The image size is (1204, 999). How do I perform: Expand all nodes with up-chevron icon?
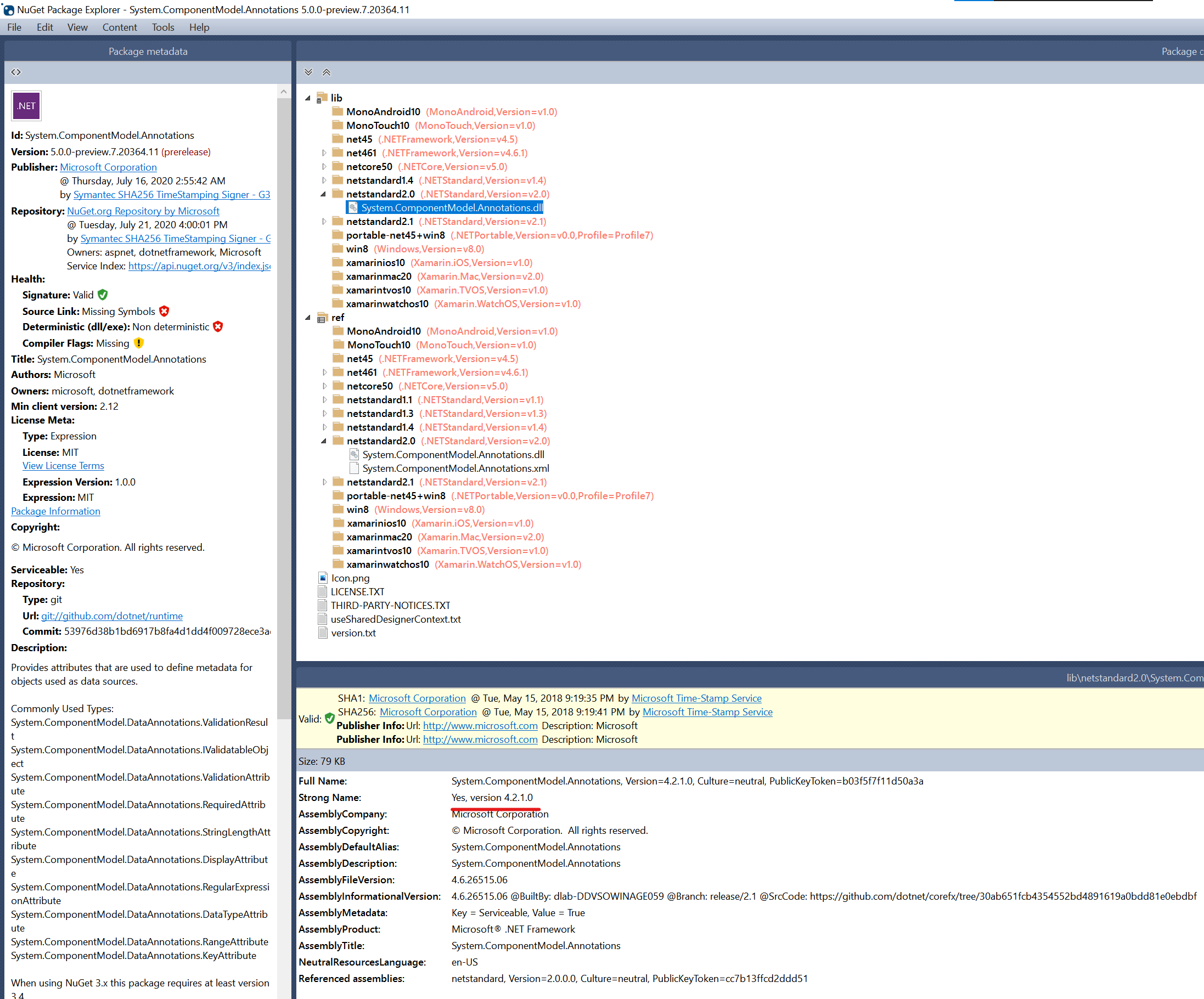pyautogui.click(x=327, y=72)
